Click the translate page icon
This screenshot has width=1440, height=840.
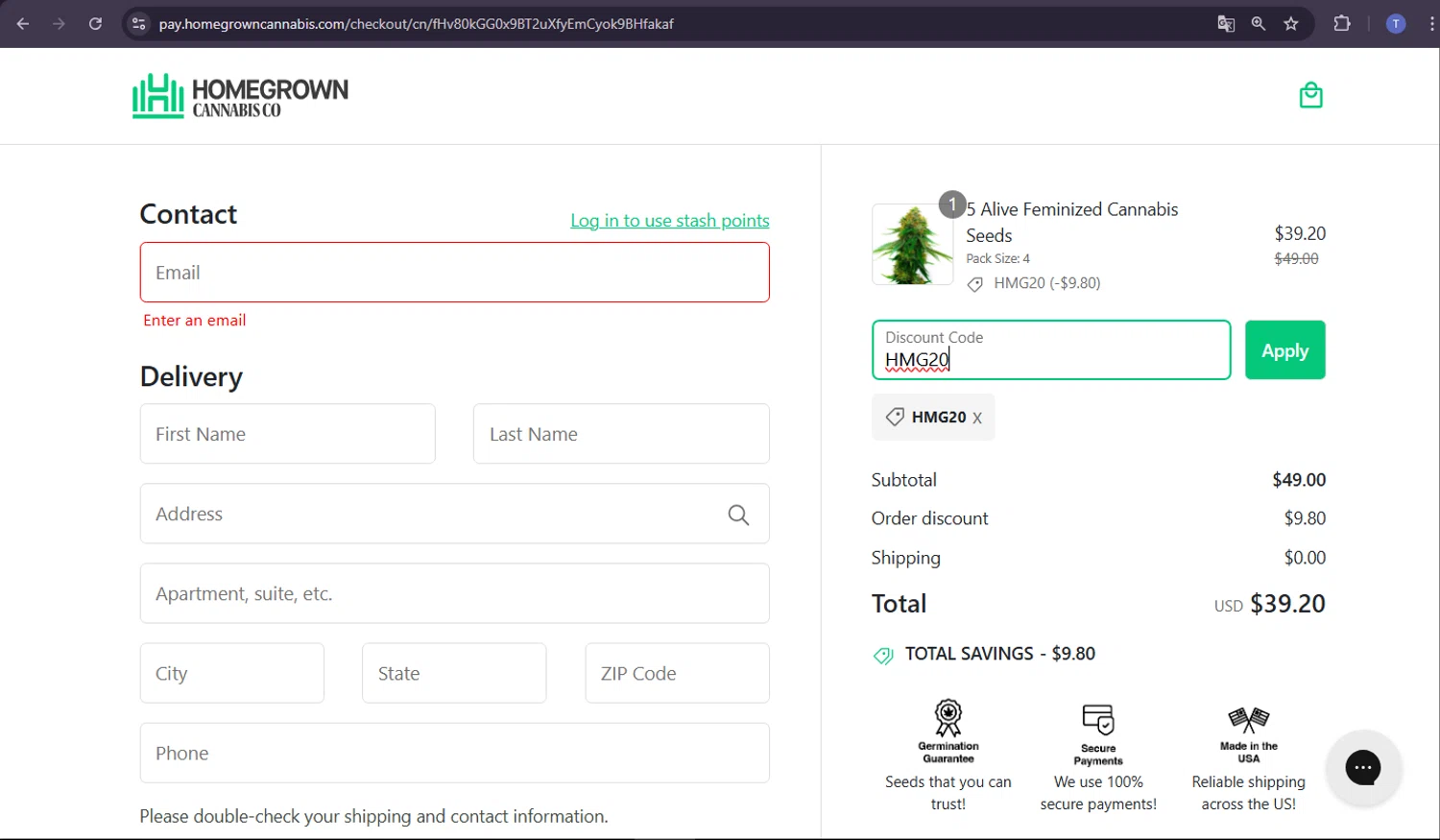1226,24
